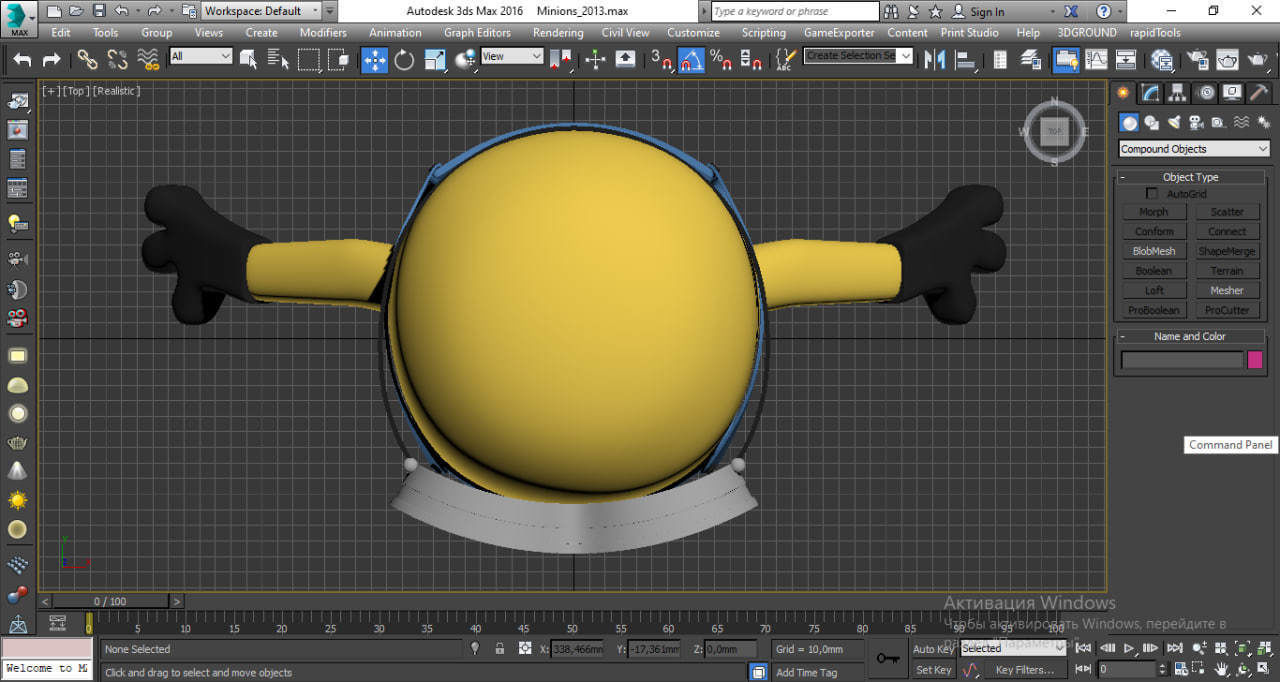This screenshot has height=682, width=1280.
Task: Click the Play Animation button
Action: point(1129,648)
